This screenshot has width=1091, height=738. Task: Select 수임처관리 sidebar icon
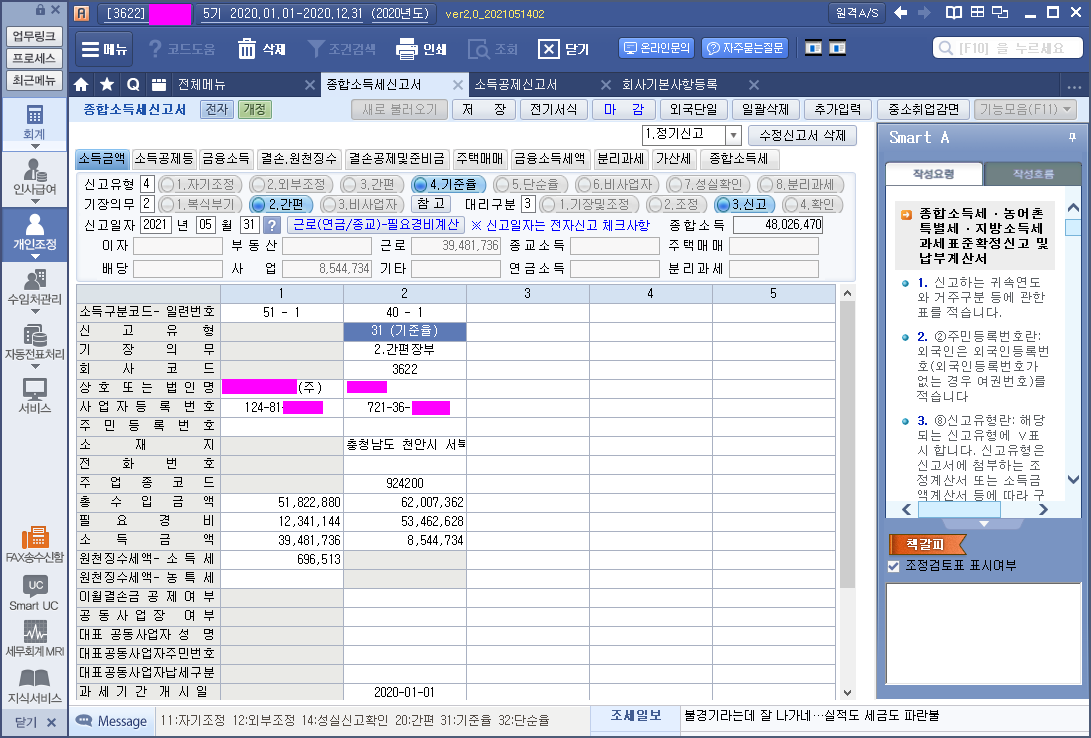35,286
